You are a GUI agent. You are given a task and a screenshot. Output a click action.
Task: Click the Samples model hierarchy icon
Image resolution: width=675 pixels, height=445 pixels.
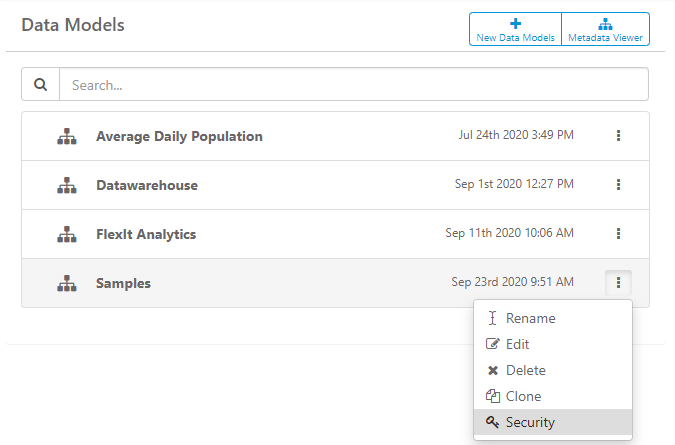[x=67, y=283]
